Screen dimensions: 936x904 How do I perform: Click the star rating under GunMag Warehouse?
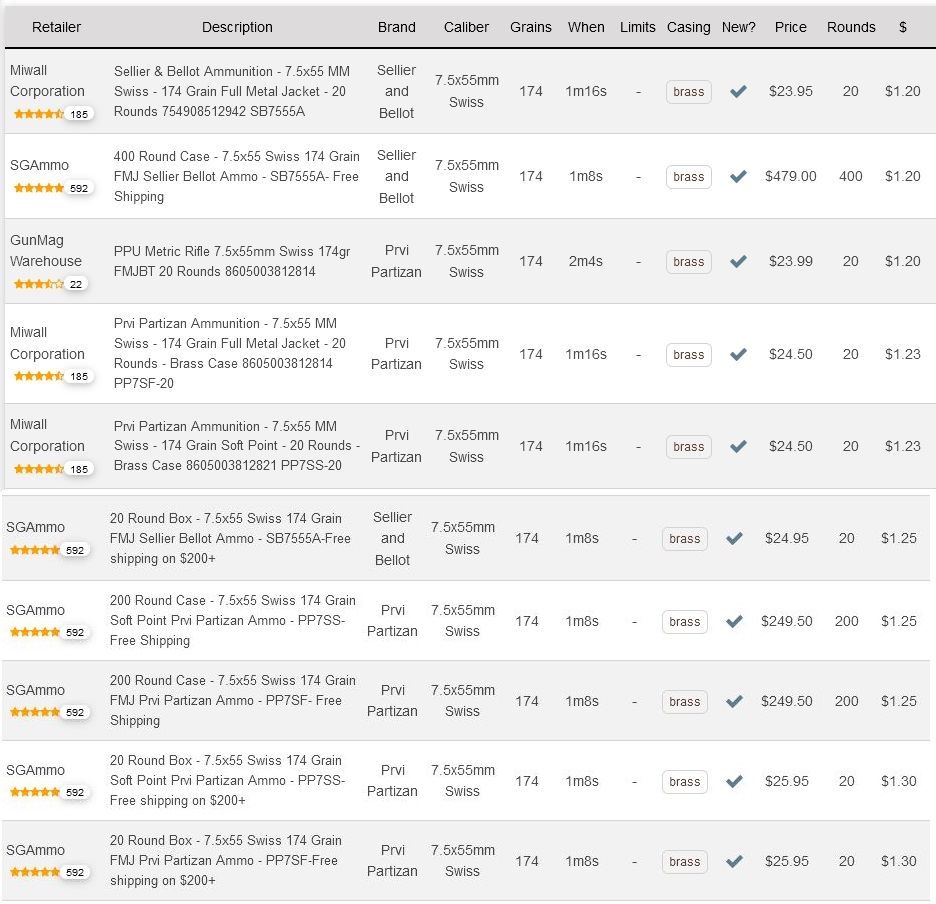(x=37, y=284)
